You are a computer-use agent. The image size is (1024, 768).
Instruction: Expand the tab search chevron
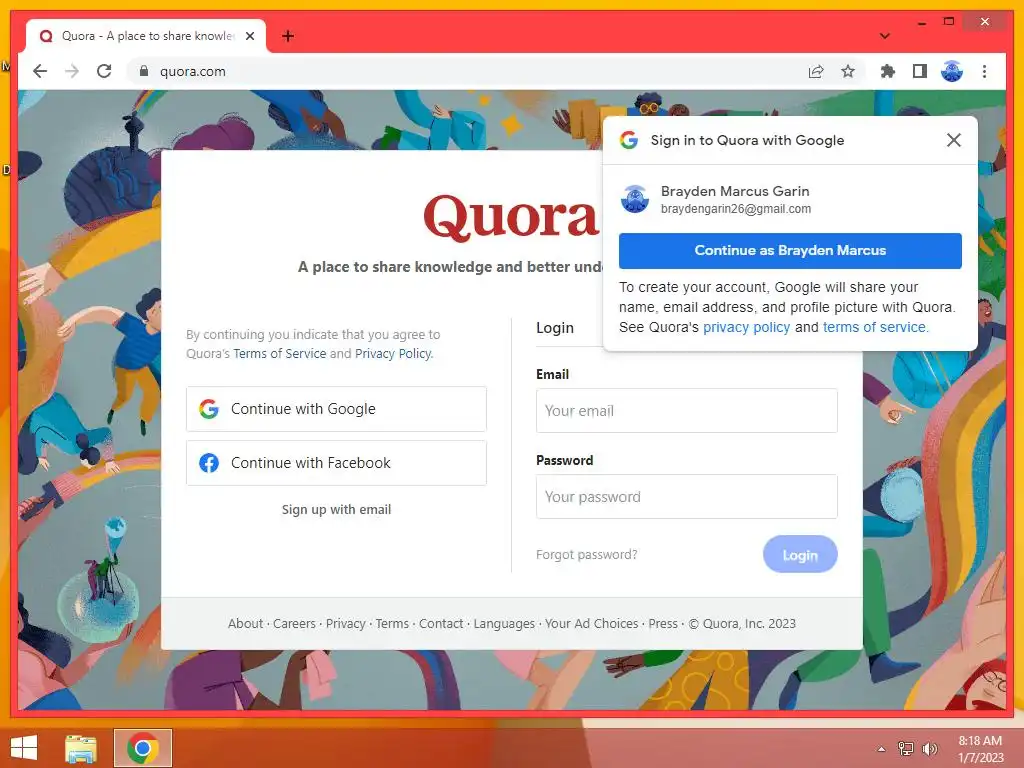click(884, 36)
